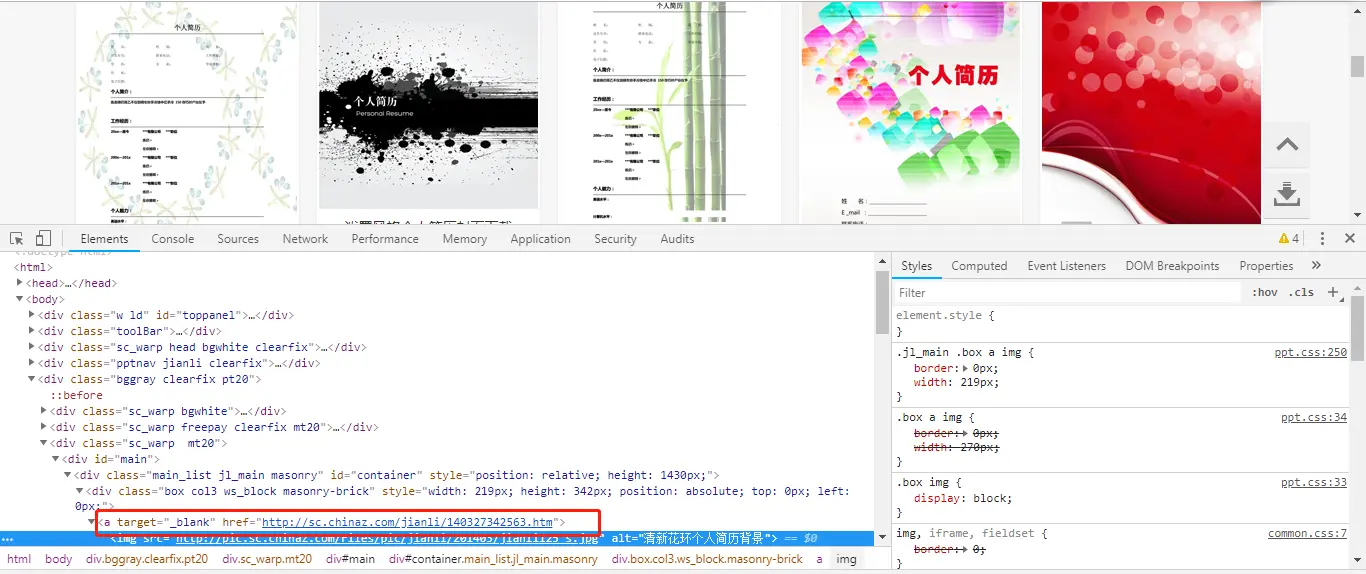Click the element.style rule block
Image resolution: width=1366 pixels, height=574 pixels.
tap(1119, 323)
